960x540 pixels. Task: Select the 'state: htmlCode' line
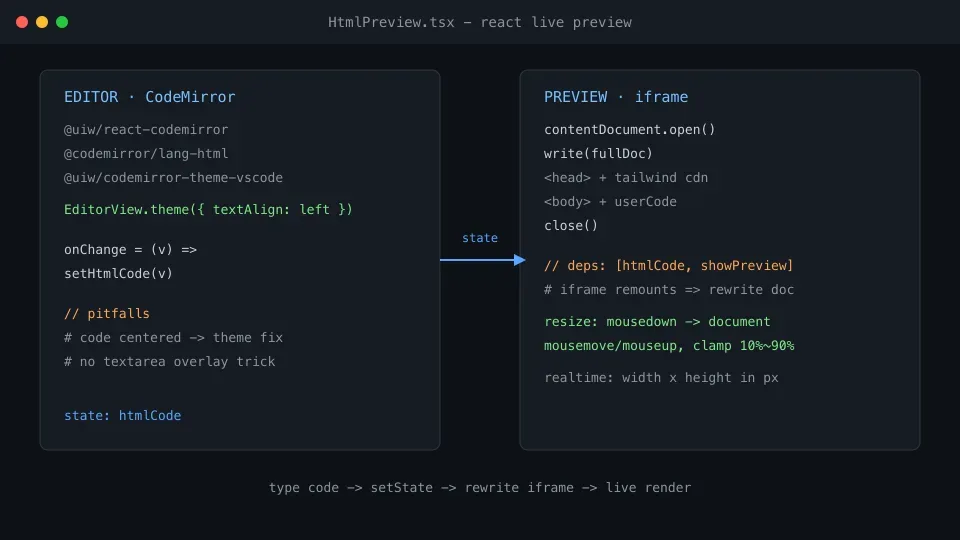pos(122,416)
